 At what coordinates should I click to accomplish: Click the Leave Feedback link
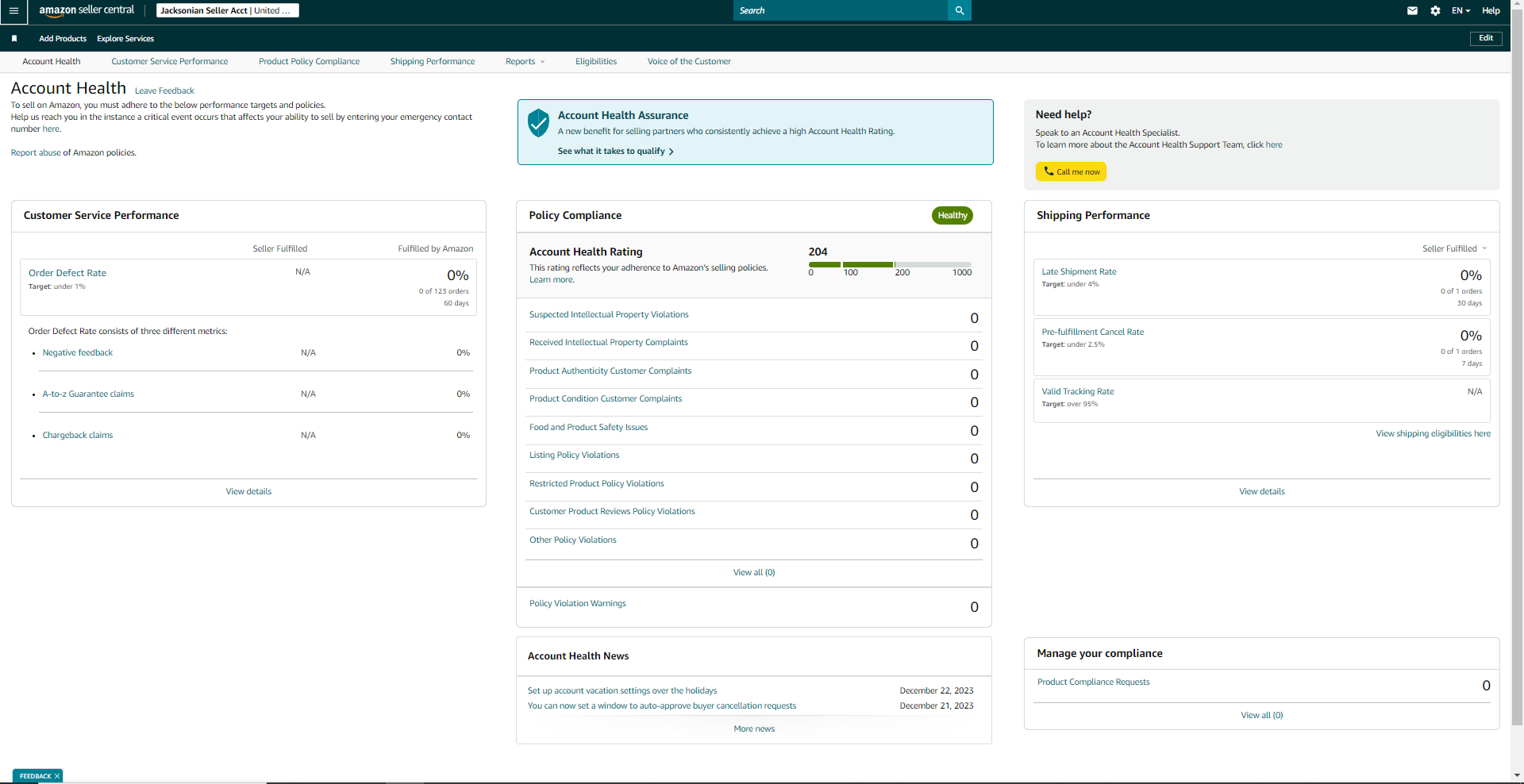point(164,90)
